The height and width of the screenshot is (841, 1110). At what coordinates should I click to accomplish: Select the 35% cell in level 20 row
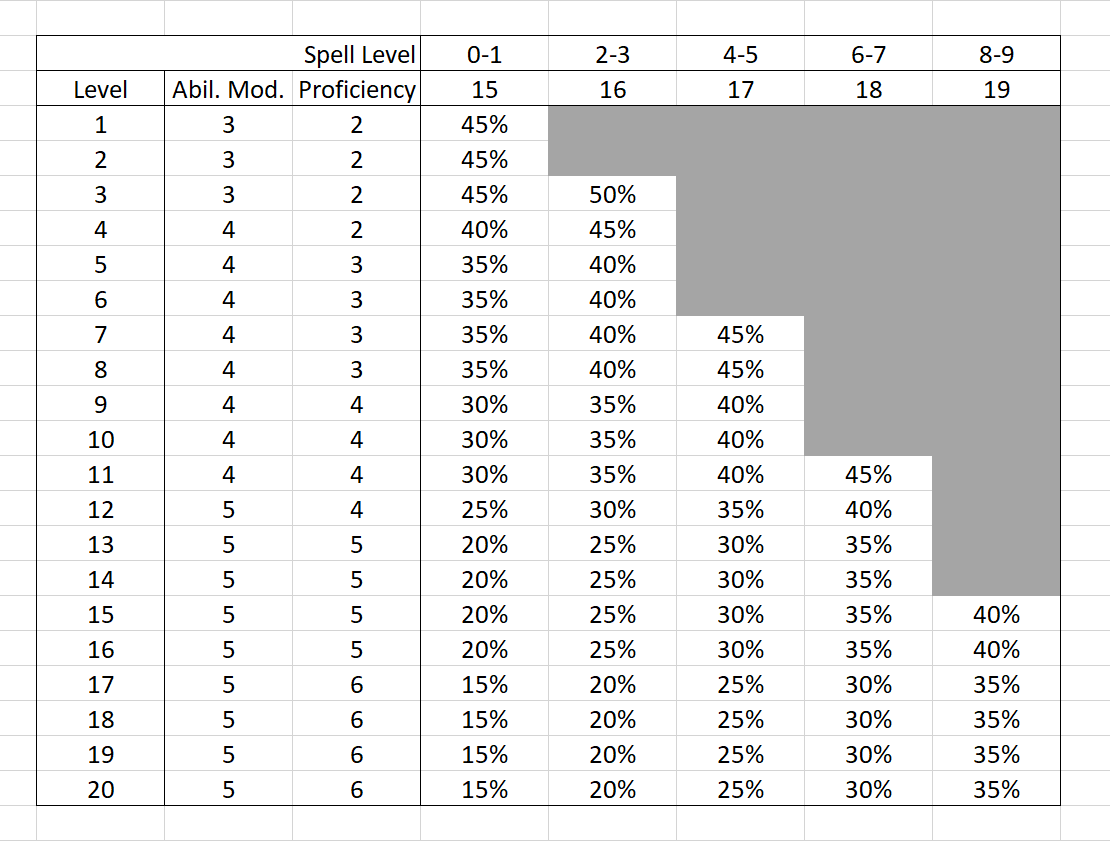coord(996,789)
